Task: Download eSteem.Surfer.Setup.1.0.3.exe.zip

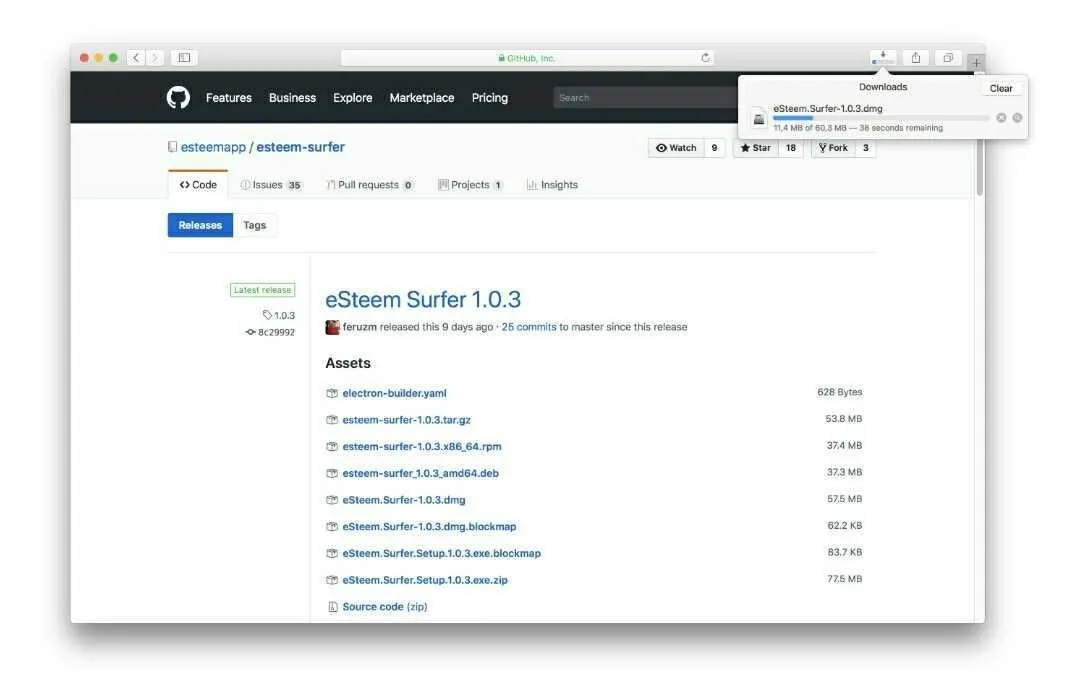Action: (425, 580)
